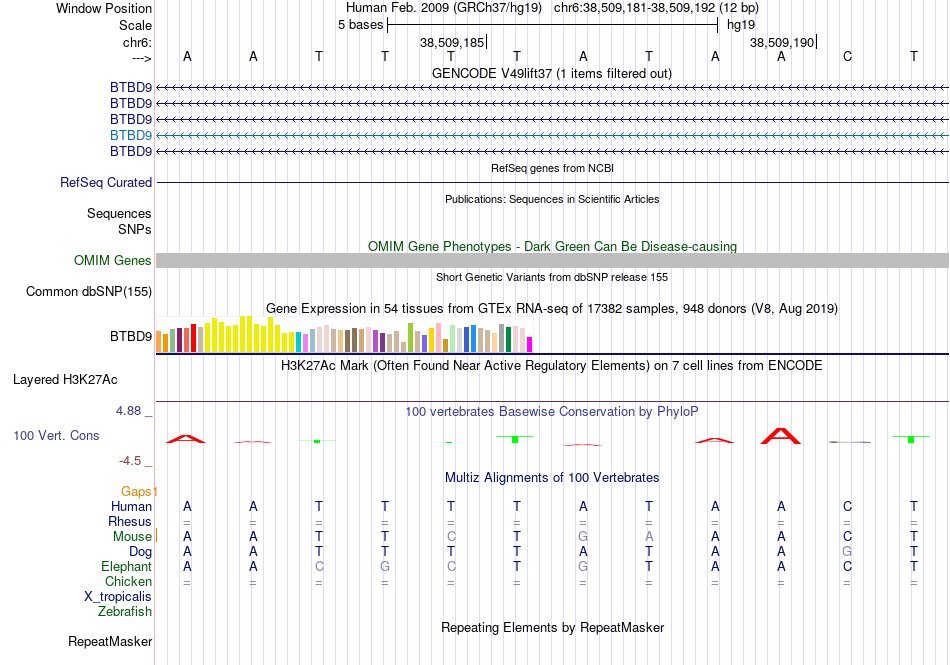
Task: Open the RefSeq Curated track label
Action: (106, 182)
